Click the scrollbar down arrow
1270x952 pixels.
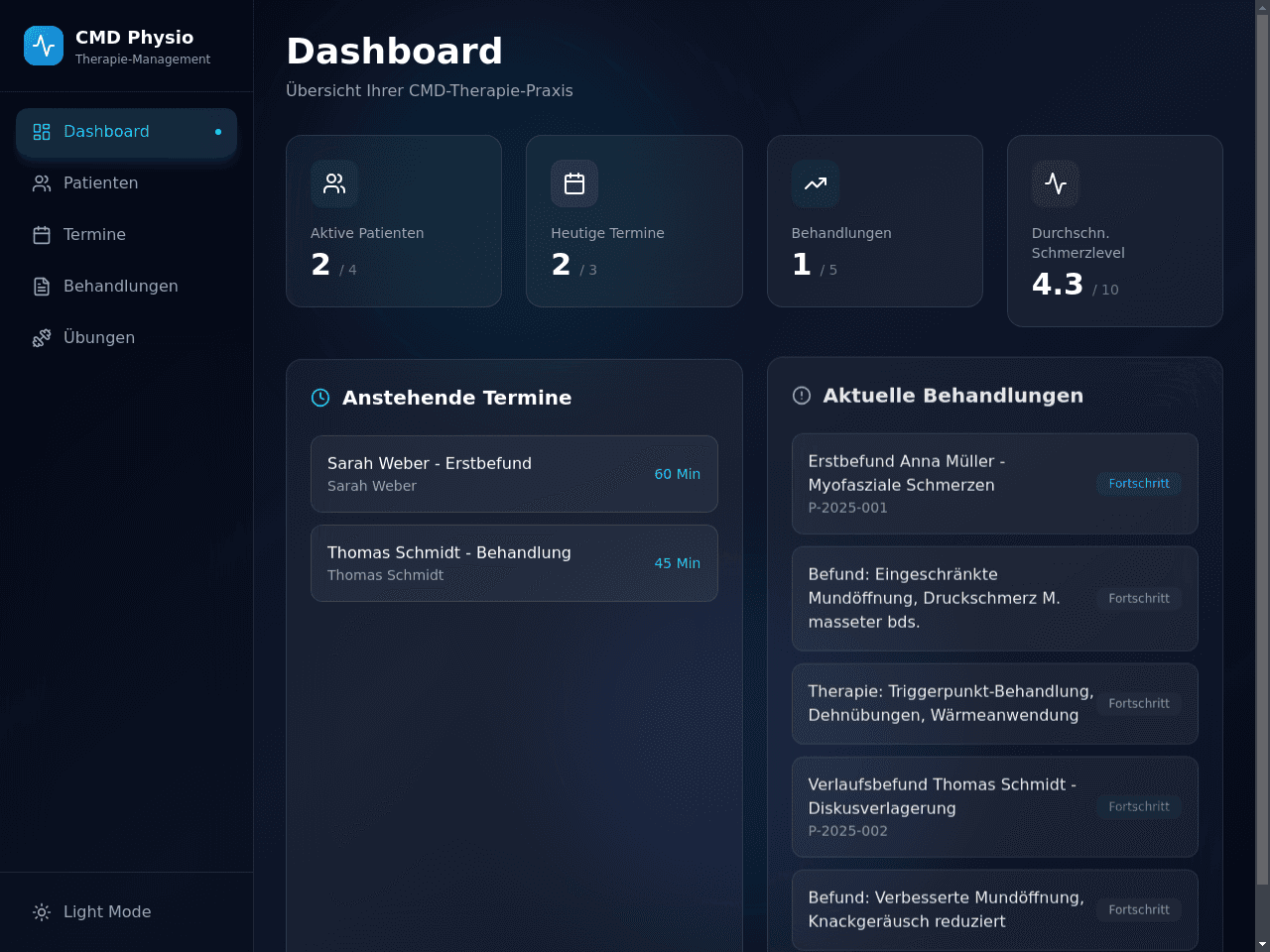pyautogui.click(x=1262, y=944)
